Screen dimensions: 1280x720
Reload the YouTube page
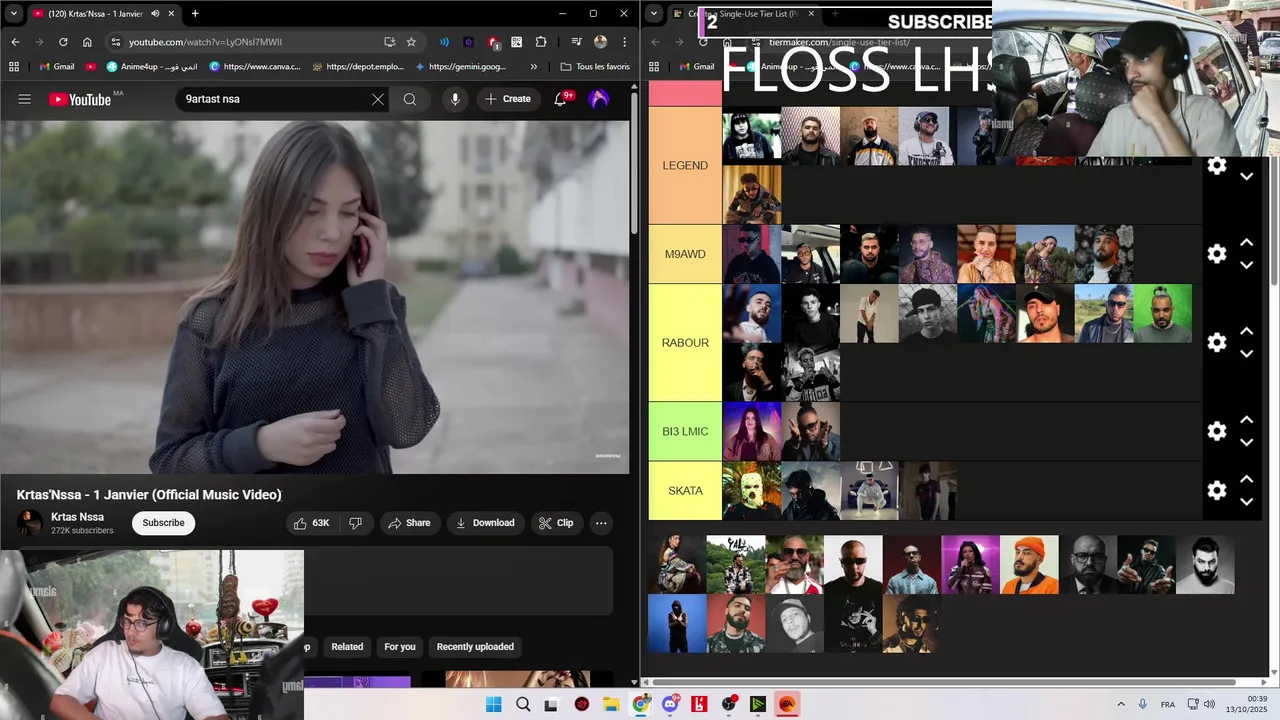click(63, 42)
